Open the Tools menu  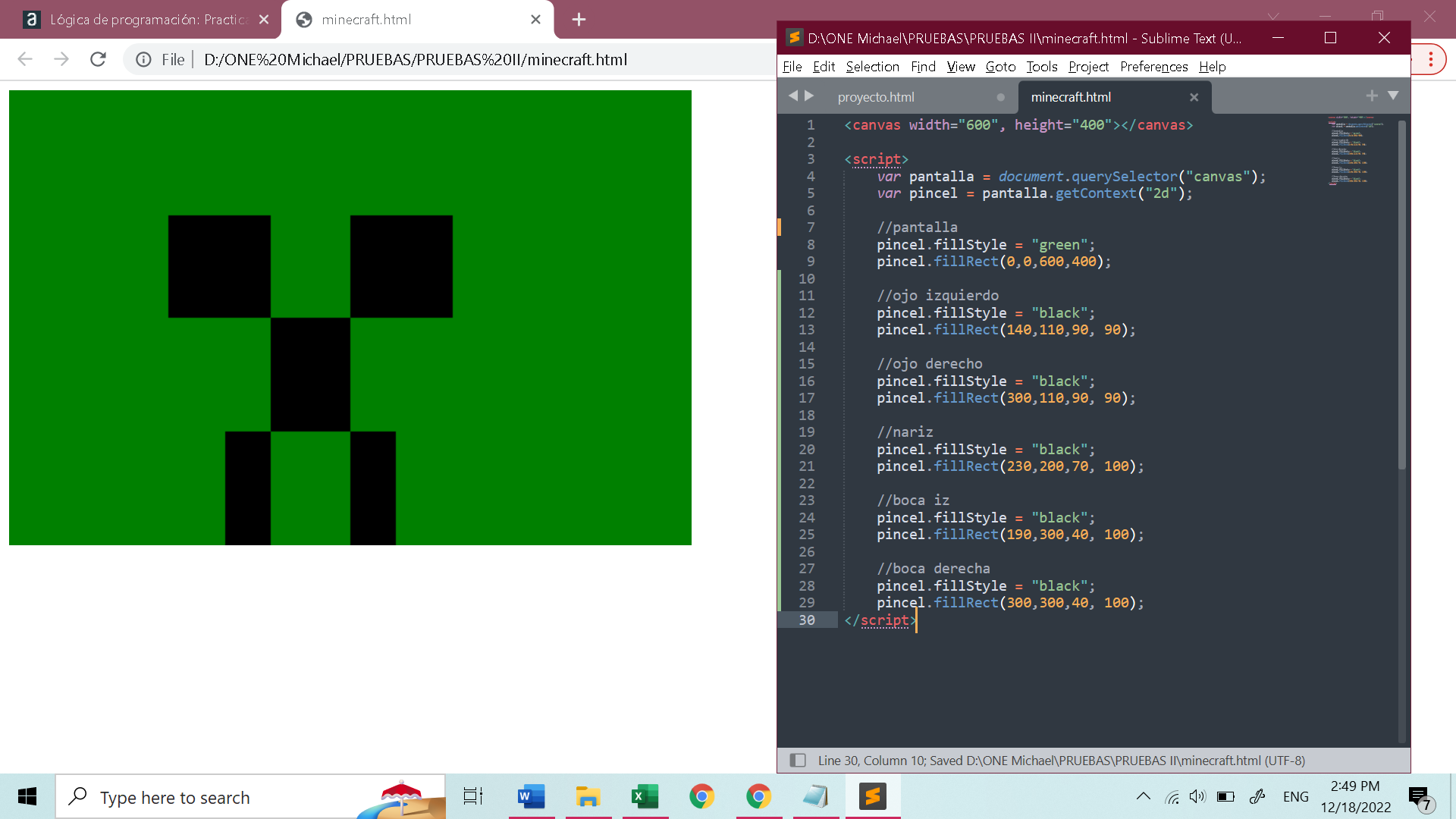[x=1041, y=67]
